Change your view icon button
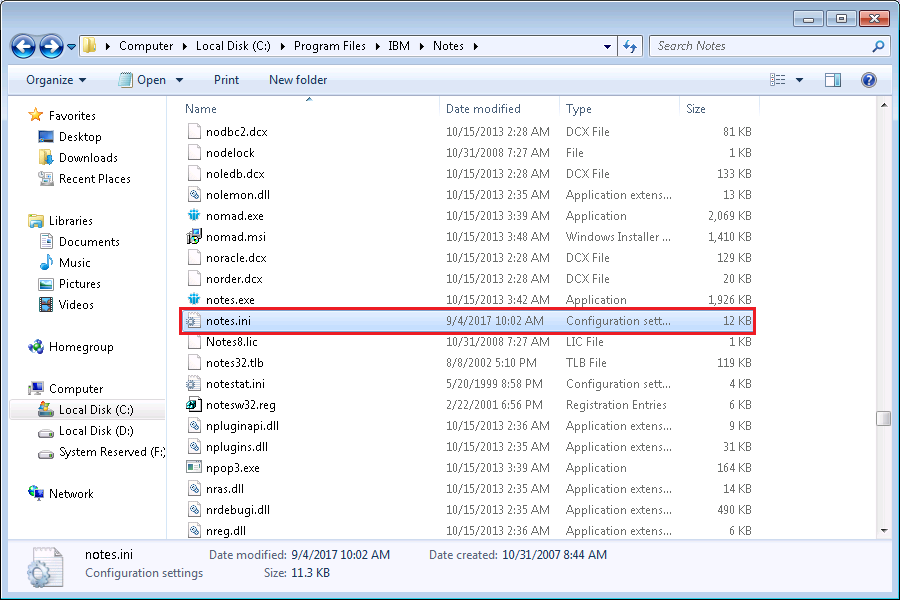903x600 pixels. pos(777,80)
